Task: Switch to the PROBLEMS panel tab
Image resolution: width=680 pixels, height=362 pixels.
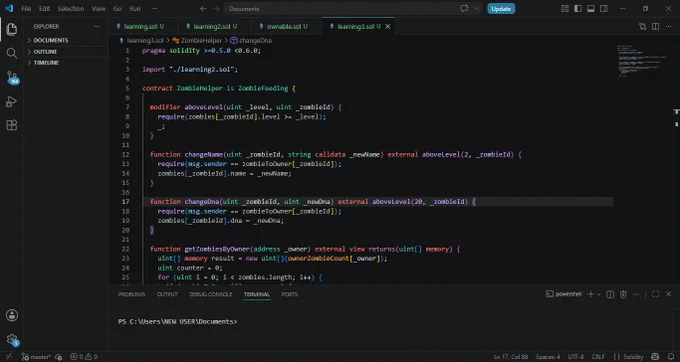Action: [x=132, y=294]
